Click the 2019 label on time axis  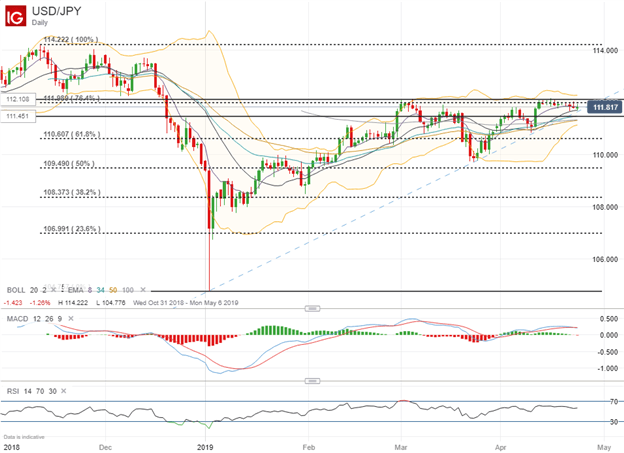(x=205, y=447)
